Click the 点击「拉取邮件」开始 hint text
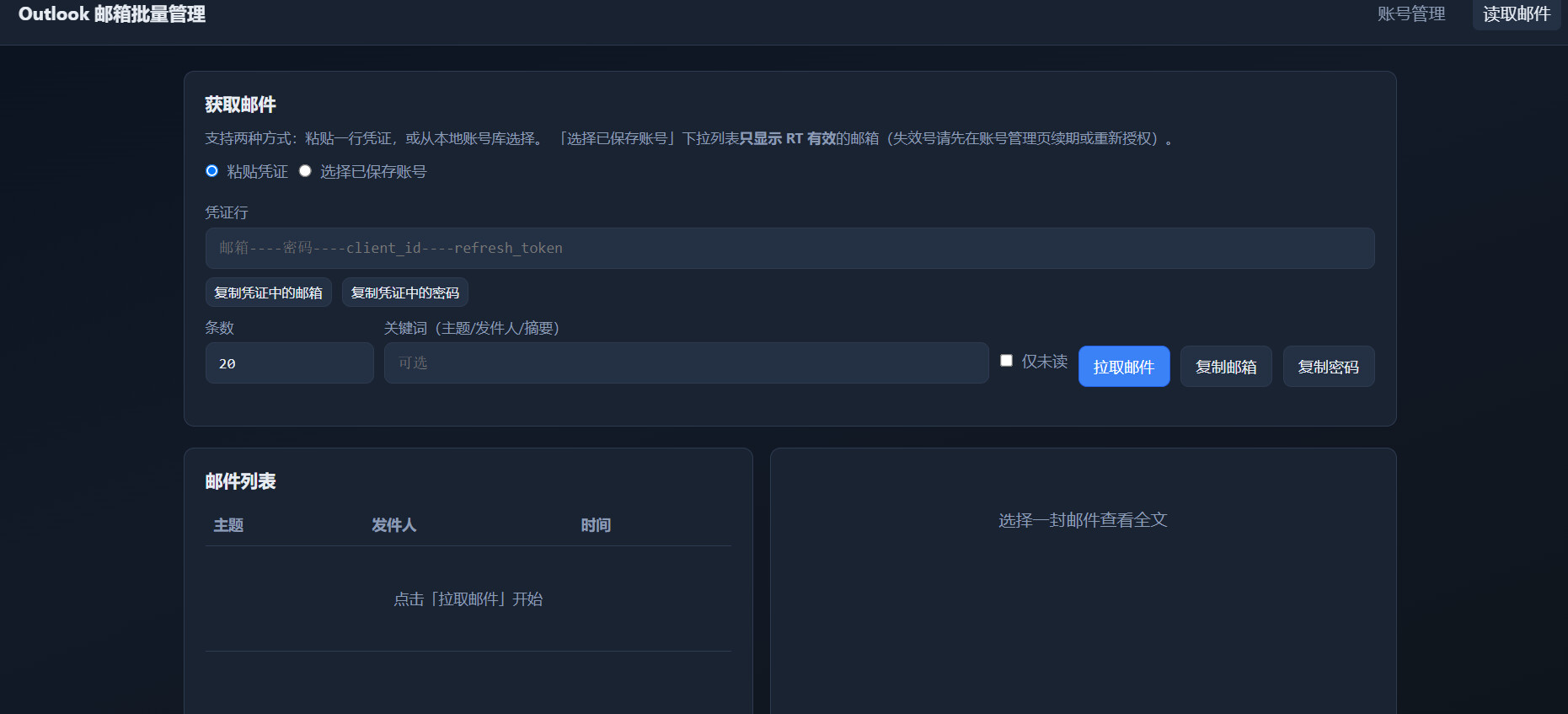1568x714 pixels. pyautogui.click(x=468, y=599)
